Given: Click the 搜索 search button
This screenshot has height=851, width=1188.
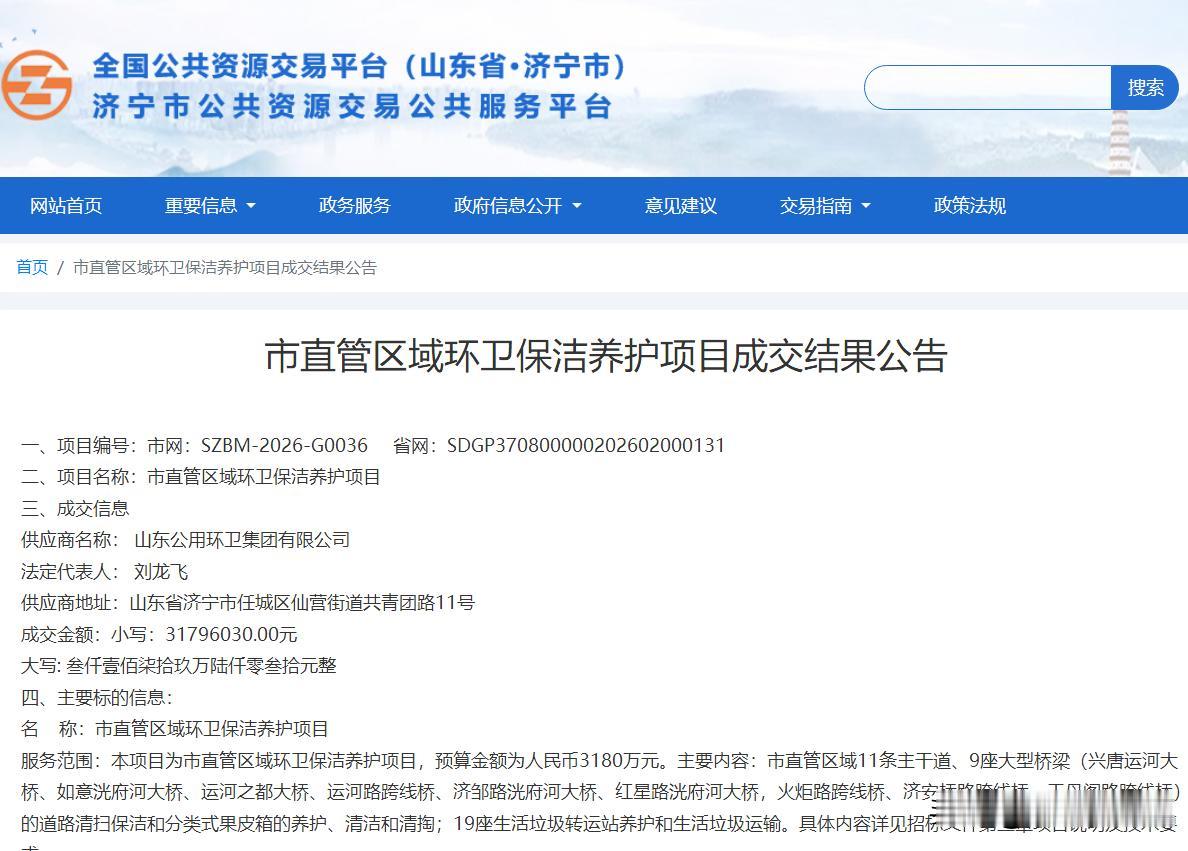Looking at the screenshot, I should click(1144, 87).
